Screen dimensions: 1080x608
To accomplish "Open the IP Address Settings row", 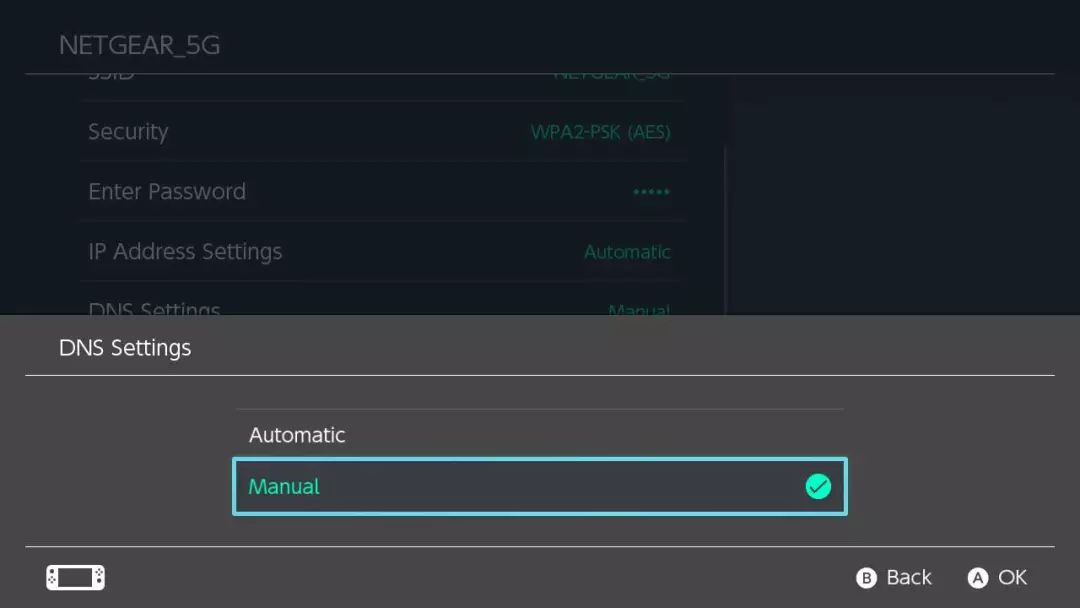I will (383, 251).
